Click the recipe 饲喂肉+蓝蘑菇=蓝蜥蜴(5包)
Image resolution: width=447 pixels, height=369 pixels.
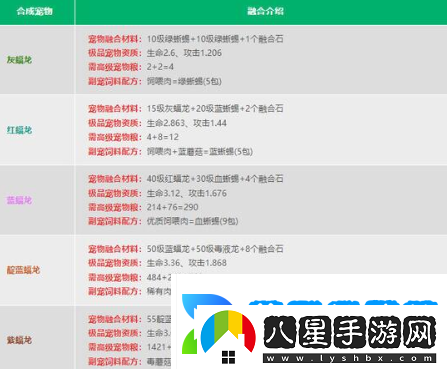[200, 152]
